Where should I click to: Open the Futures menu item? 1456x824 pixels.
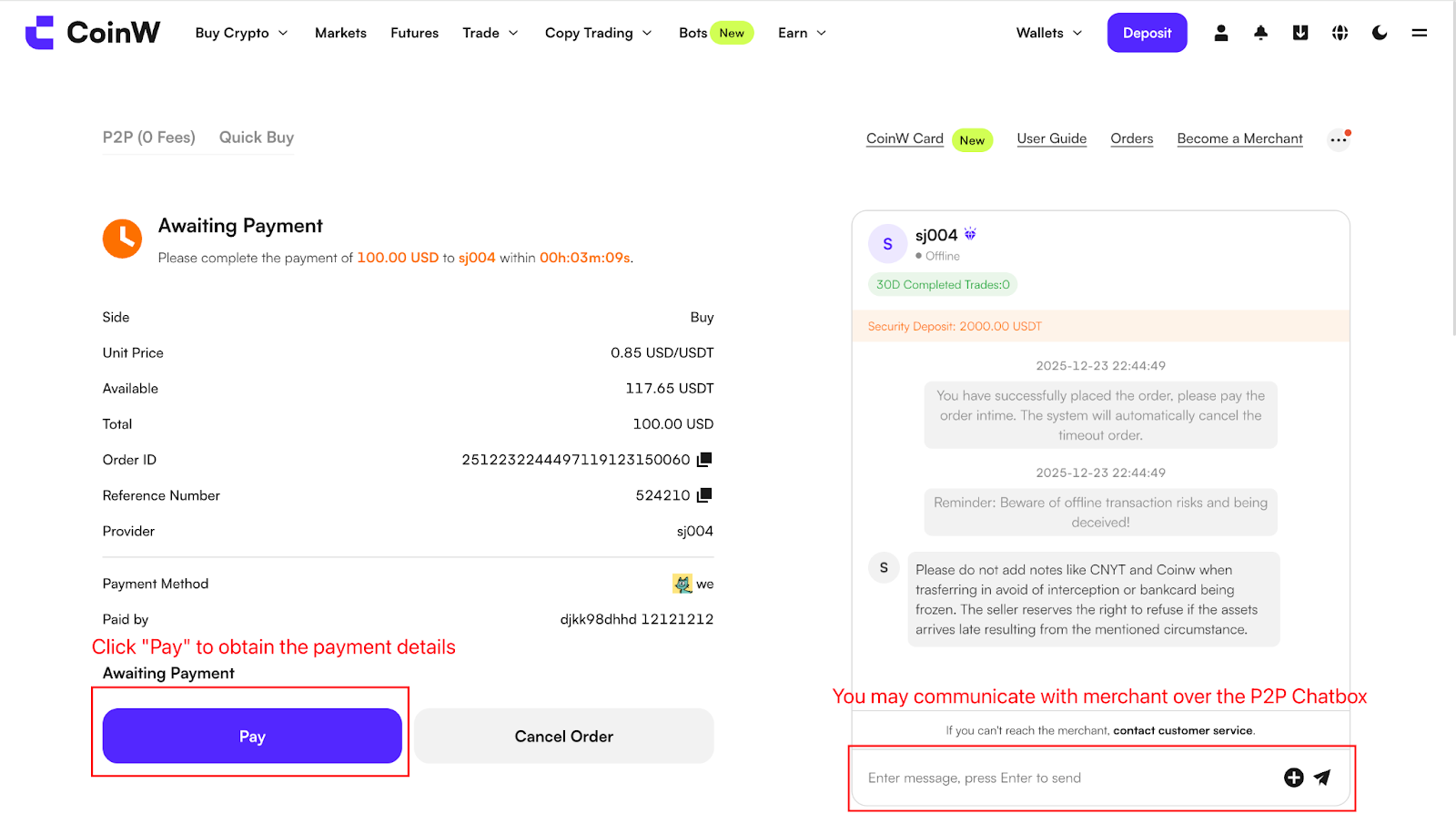click(x=415, y=33)
